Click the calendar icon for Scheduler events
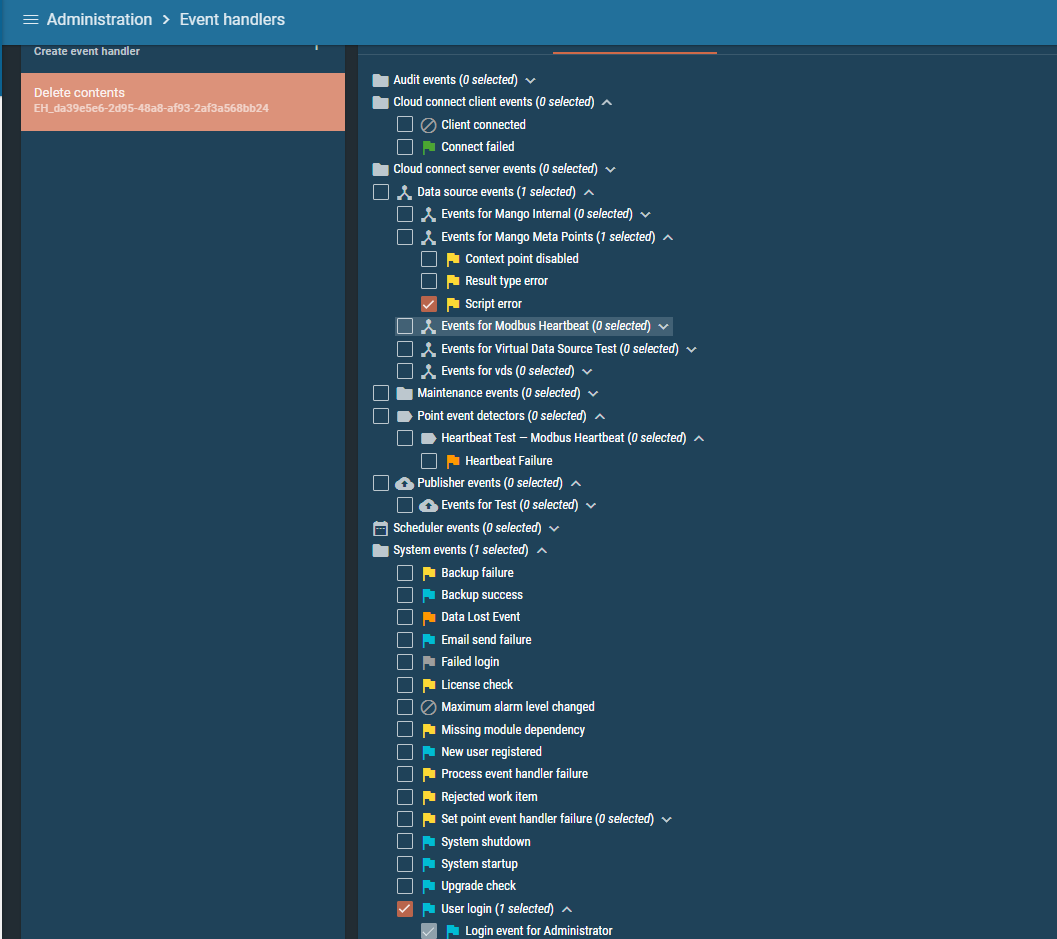 tap(381, 528)
